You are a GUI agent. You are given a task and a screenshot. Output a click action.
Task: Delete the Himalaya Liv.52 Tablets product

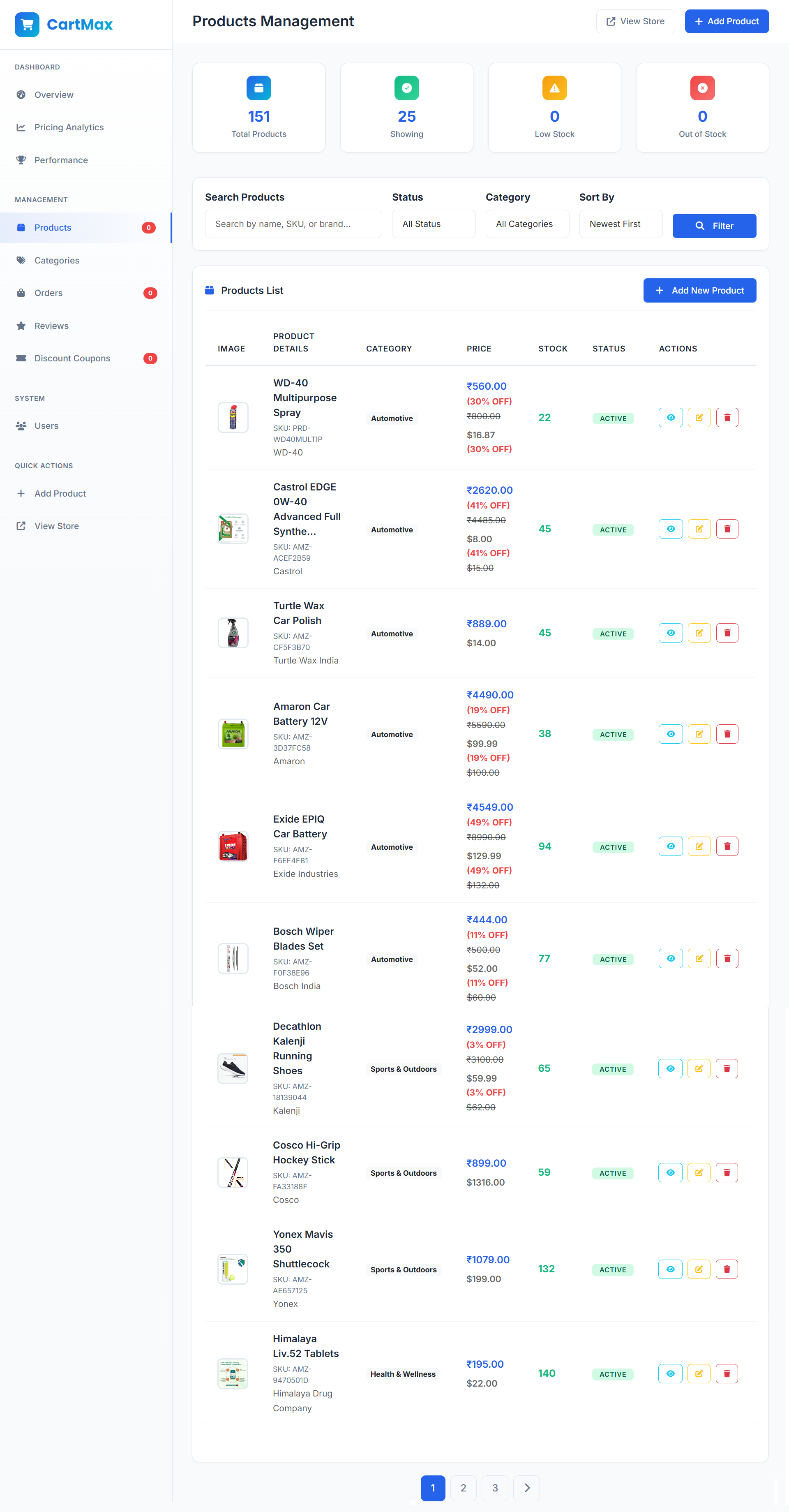(x=726, y=1373)
